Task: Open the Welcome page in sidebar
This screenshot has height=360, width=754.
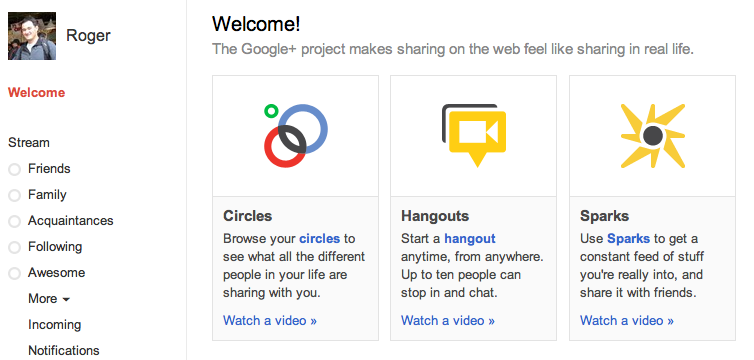Action: 37,92
